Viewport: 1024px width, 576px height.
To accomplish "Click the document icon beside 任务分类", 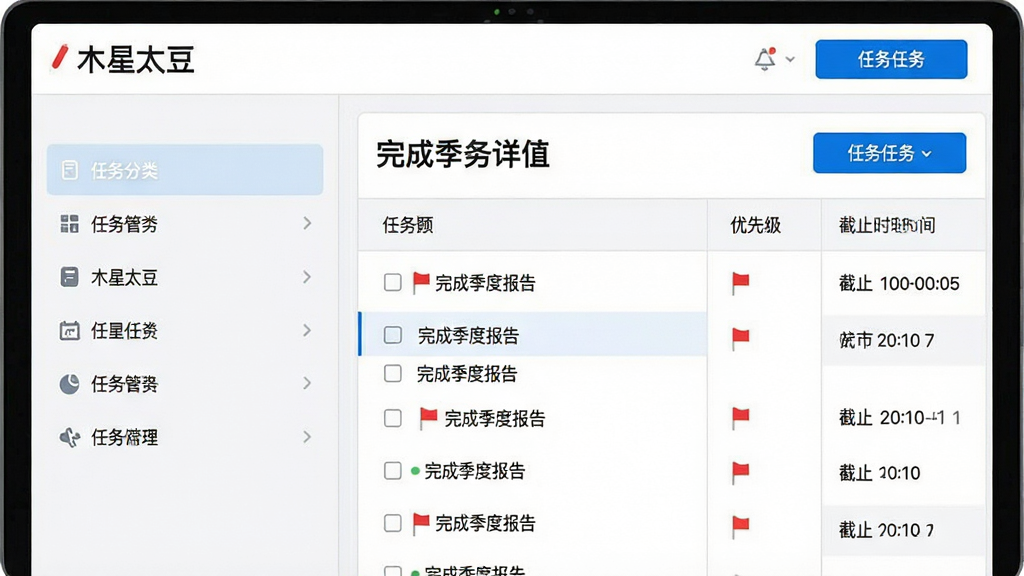I will point(69,170).
